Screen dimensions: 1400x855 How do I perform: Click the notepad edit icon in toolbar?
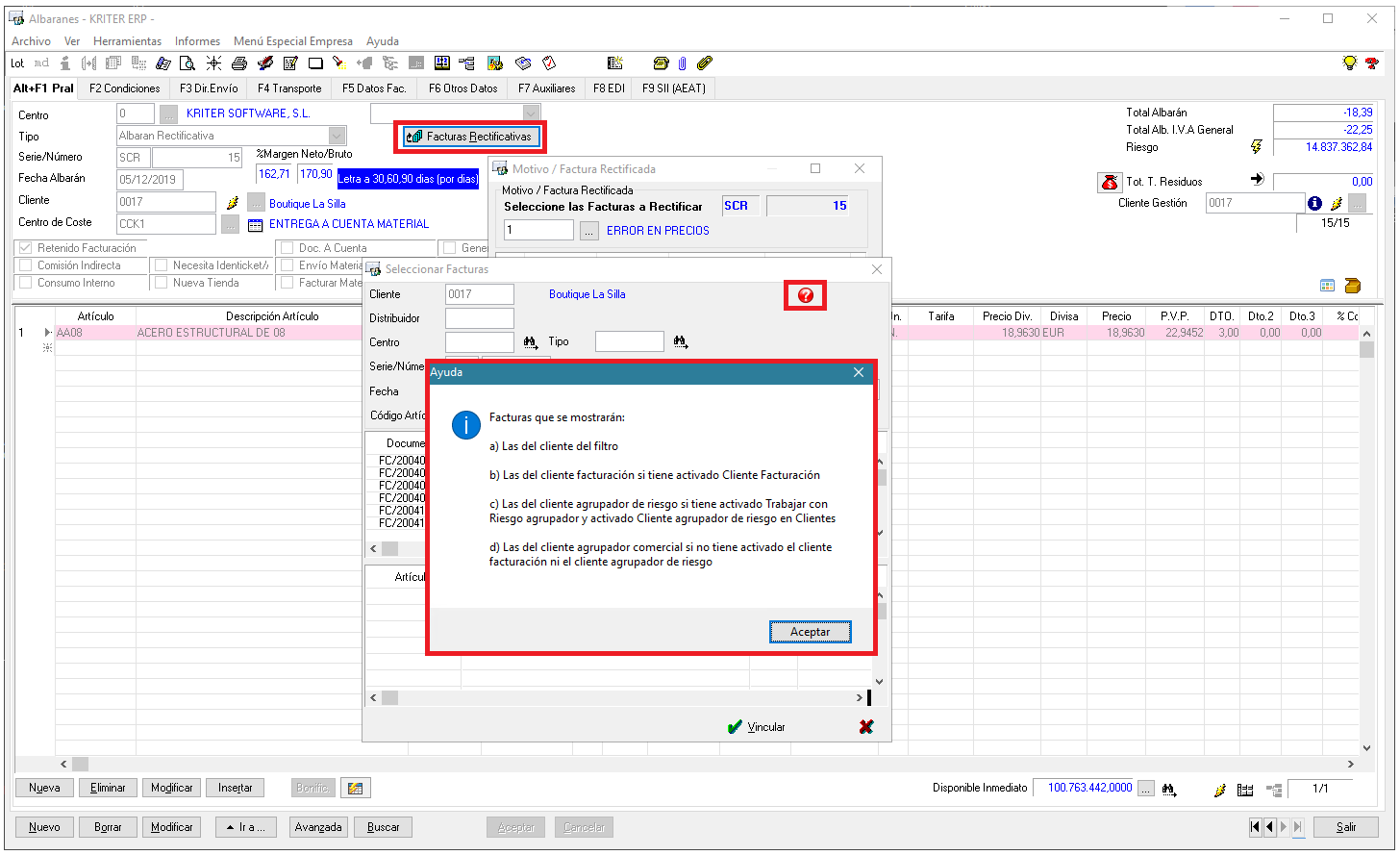click(290, 63)
